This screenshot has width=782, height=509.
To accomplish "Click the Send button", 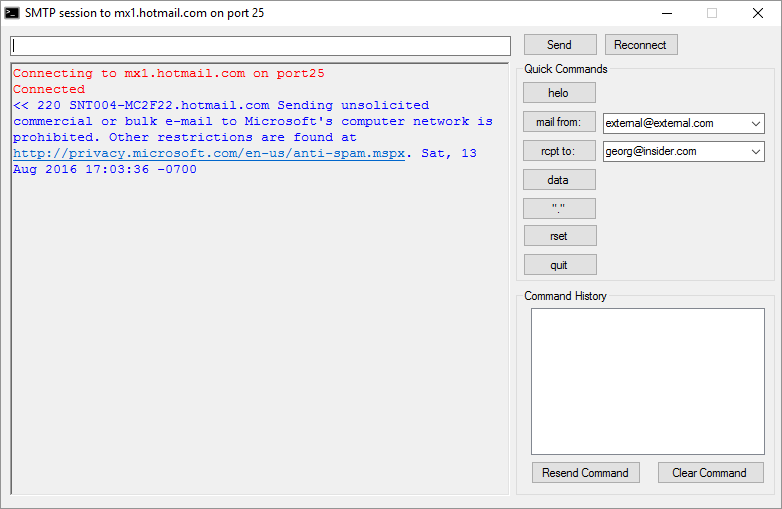I will [x=560, y=45].
